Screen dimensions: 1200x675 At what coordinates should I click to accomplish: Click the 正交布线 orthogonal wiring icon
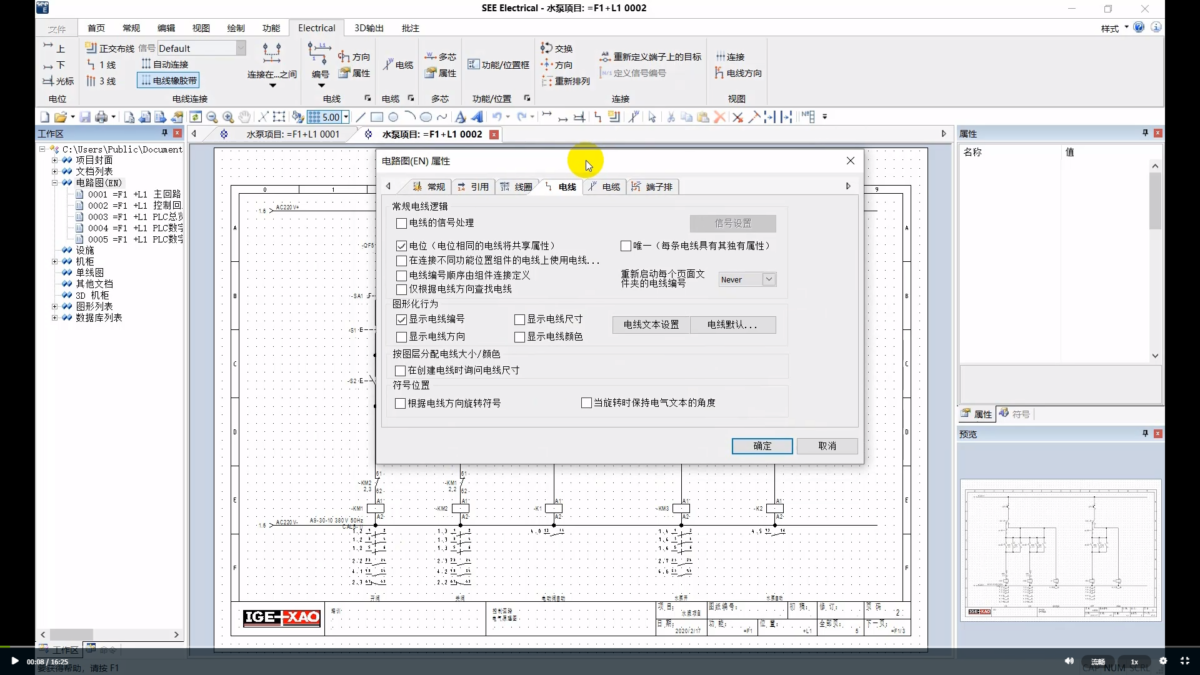point(90,48)
